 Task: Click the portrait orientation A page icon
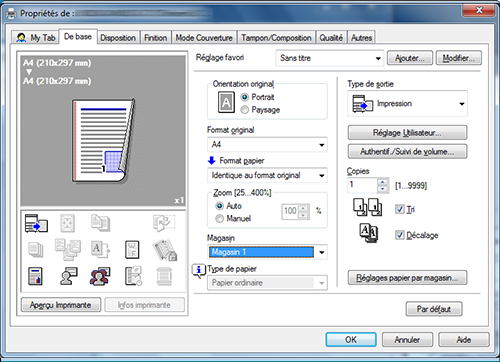tap(226, 102)
